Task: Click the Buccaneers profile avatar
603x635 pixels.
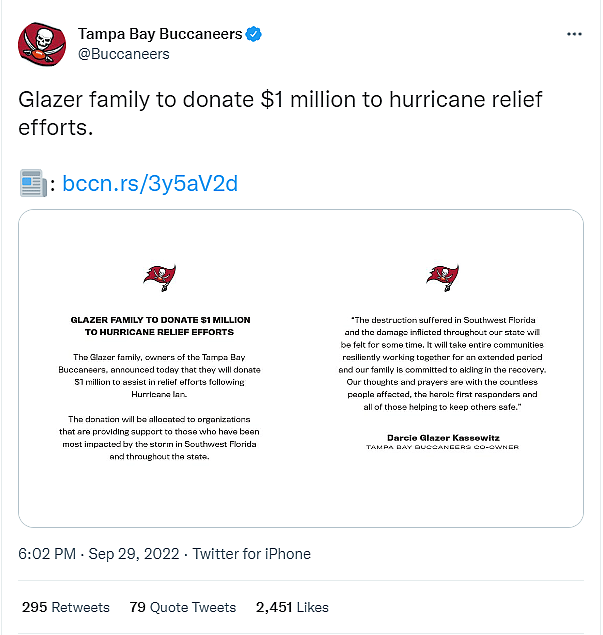Action: click(x=42, y=43)
